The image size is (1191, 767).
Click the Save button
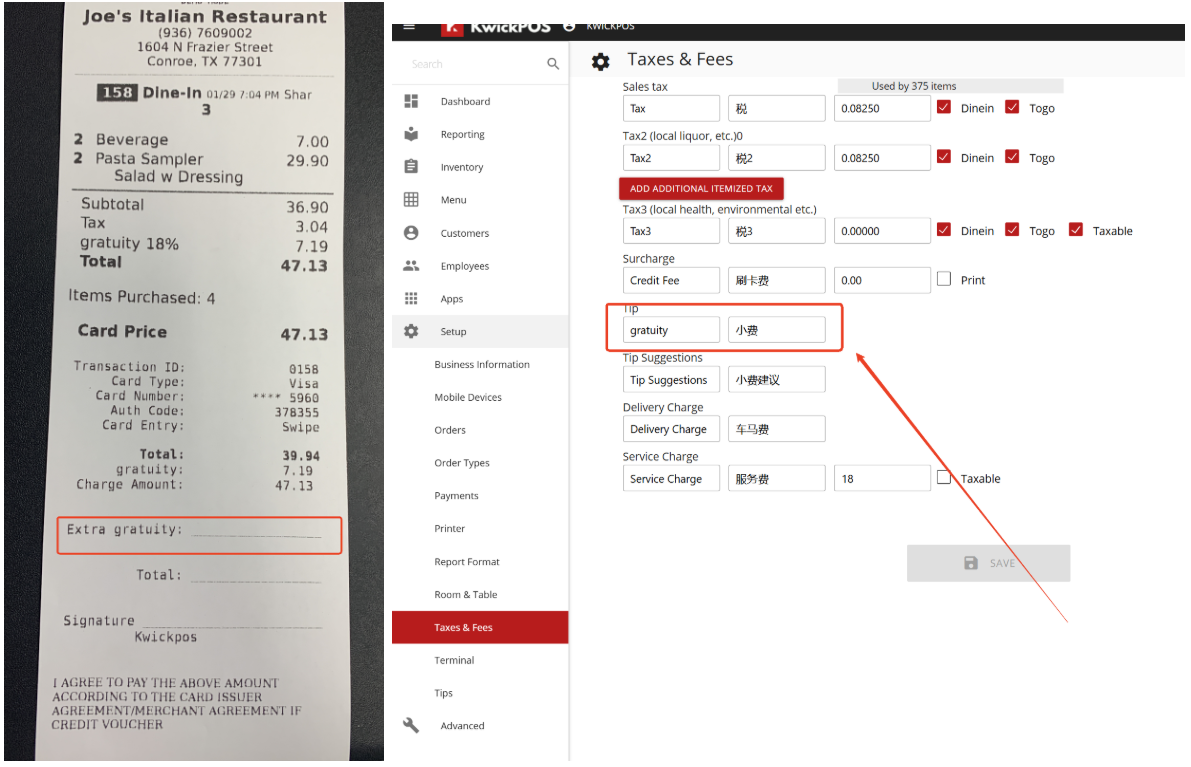(x=988, y=563)
